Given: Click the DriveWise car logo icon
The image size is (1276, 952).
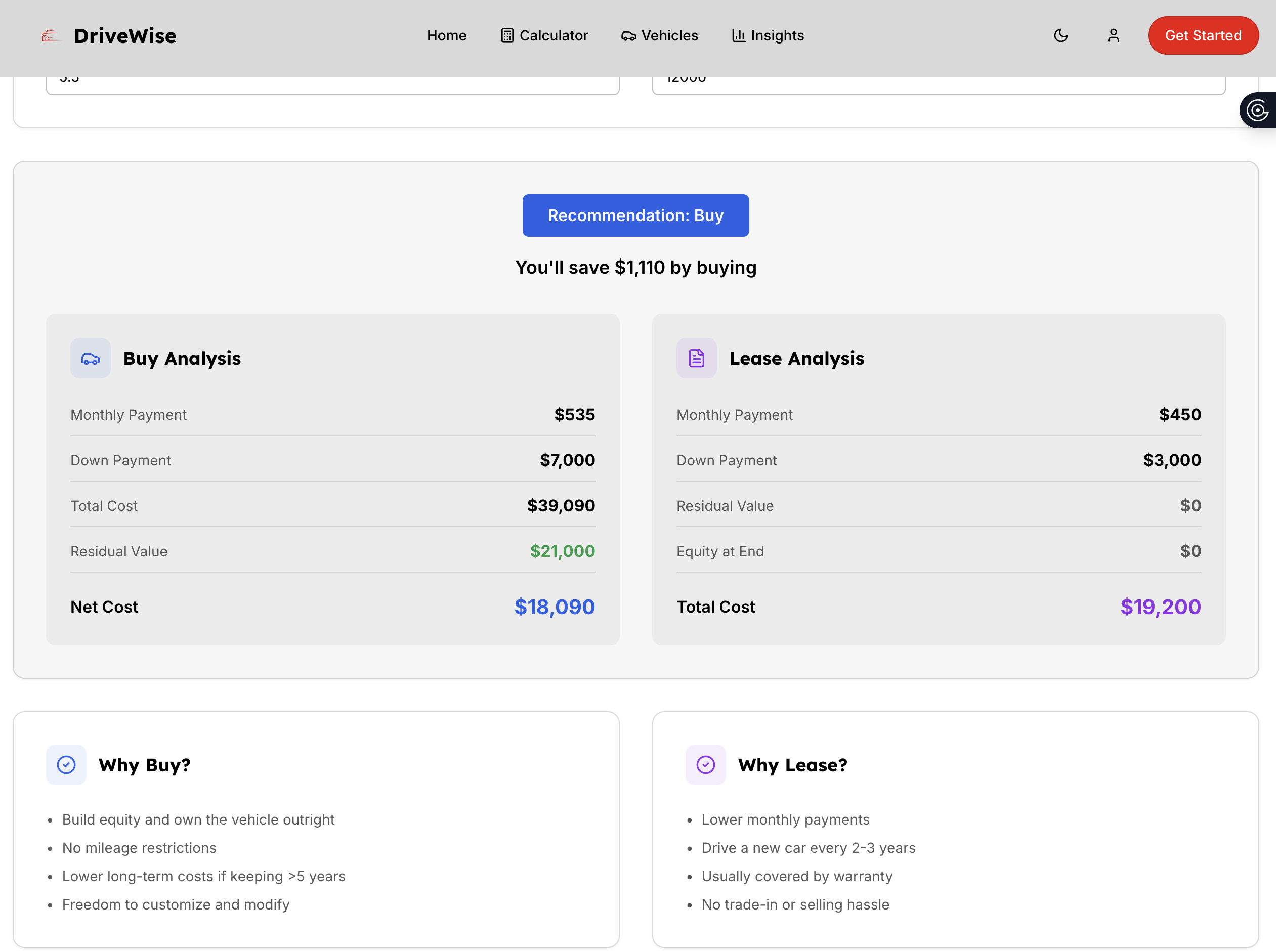Looking at the screenshot, I should tap(50, 36).
